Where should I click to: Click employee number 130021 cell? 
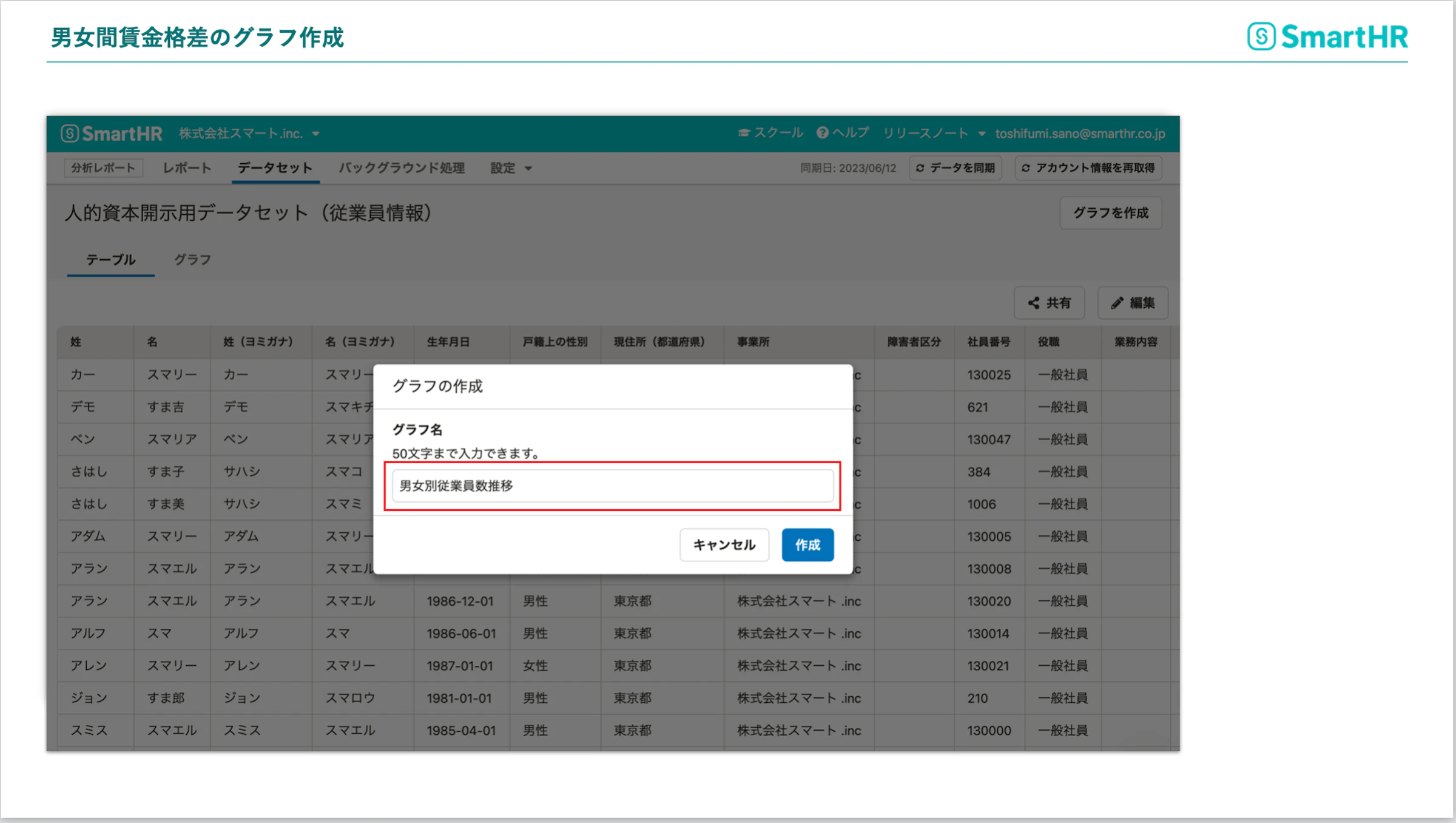click(x=989, y=666)
